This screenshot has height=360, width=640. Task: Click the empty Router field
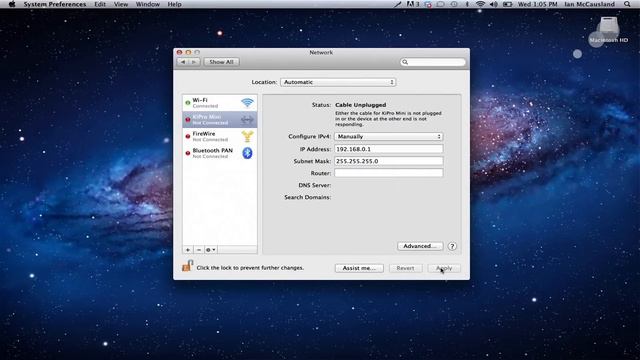(389, 173)
